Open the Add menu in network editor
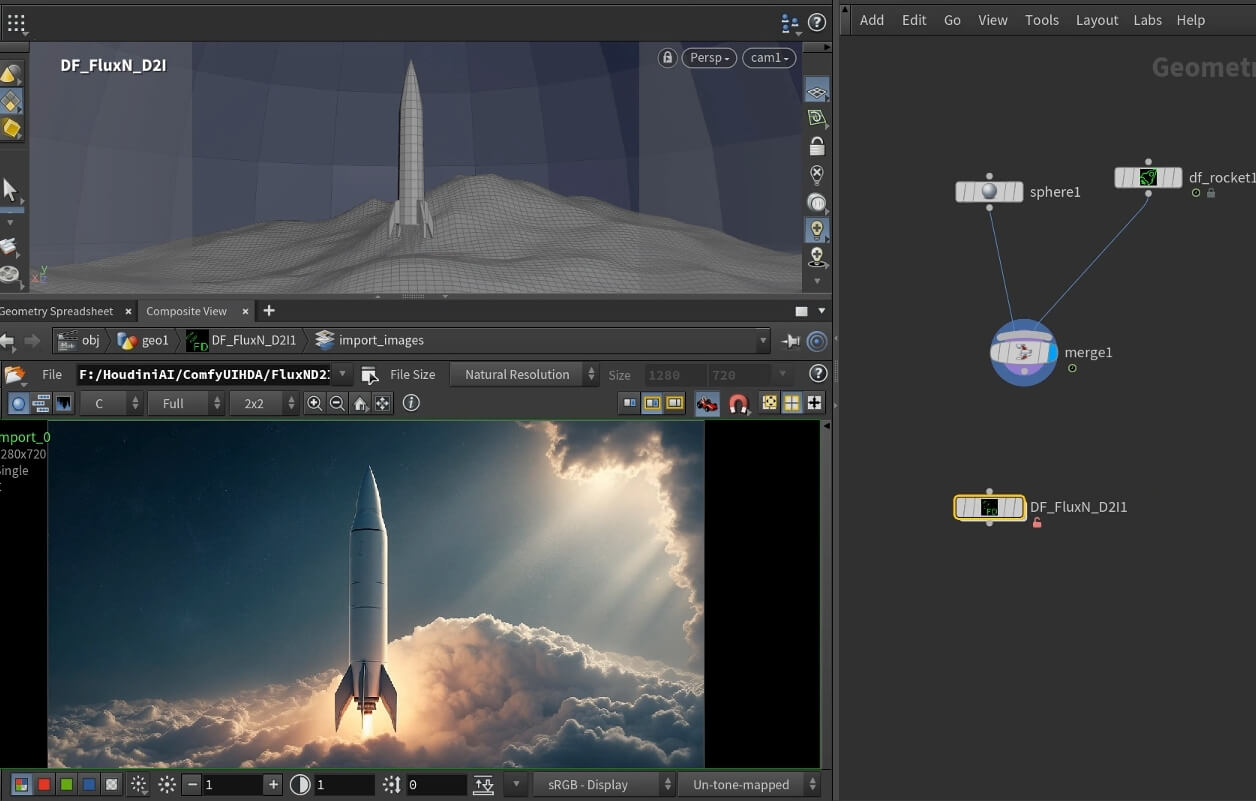1256x801 pixels. [872, 20]
